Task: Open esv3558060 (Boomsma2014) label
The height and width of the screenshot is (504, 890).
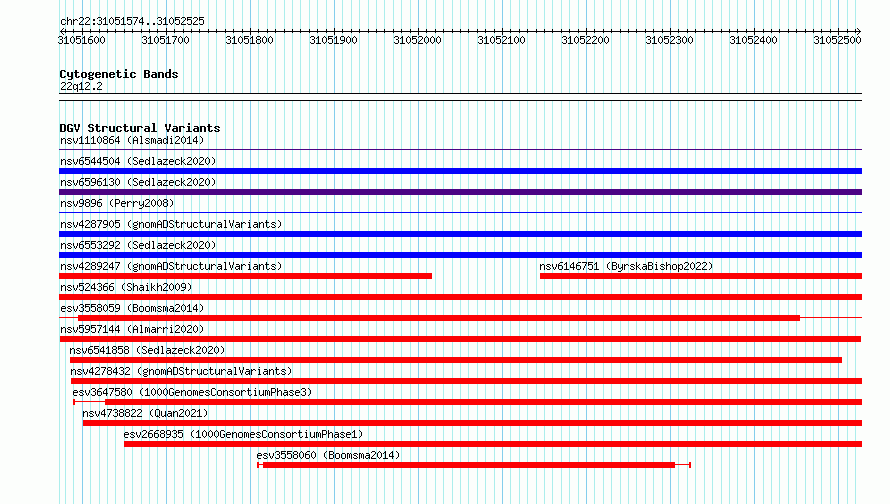Action: (328, 455)
